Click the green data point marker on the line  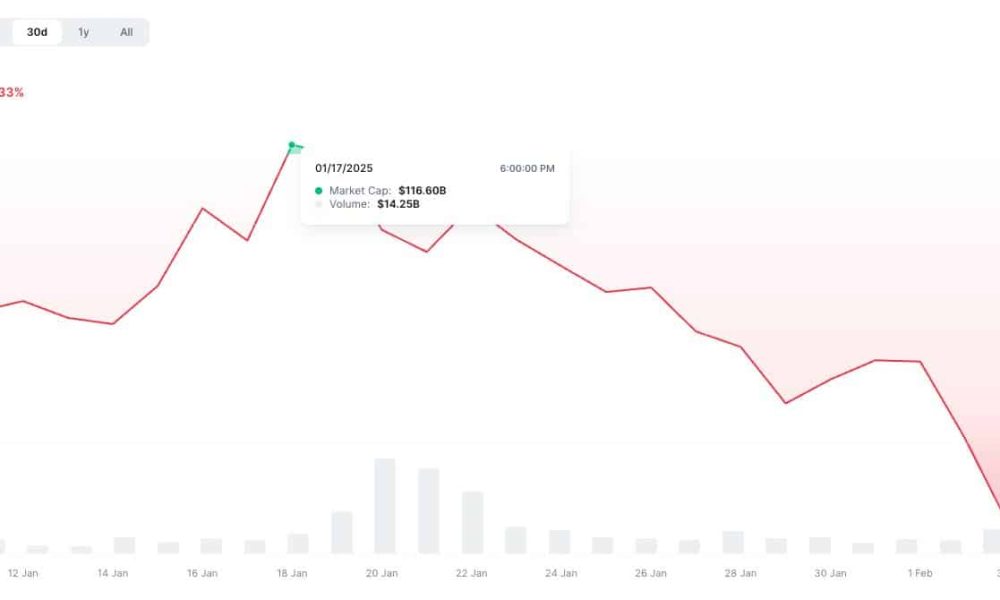coord(292,145)
